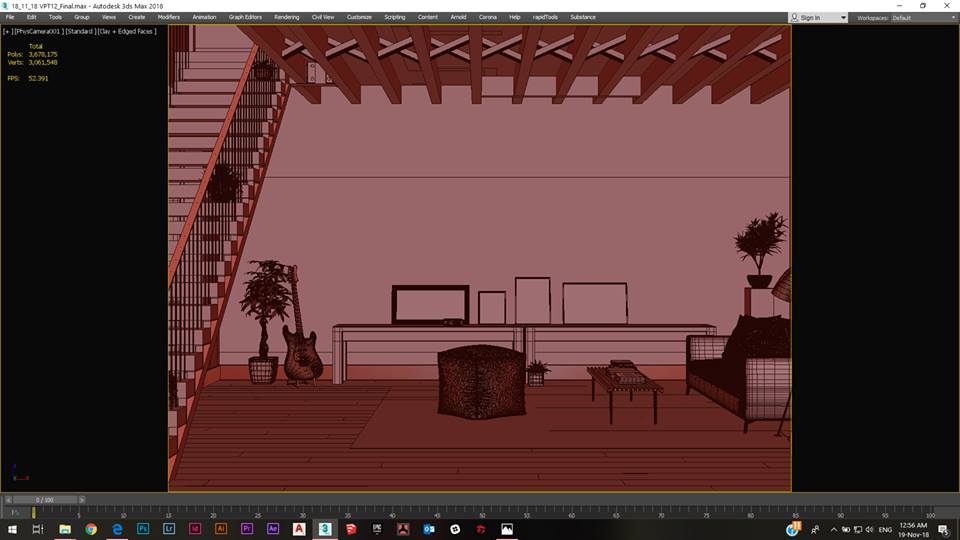Open Adobe Illustrator taskbar icon

pyautogui.click(x=221, y=529)
